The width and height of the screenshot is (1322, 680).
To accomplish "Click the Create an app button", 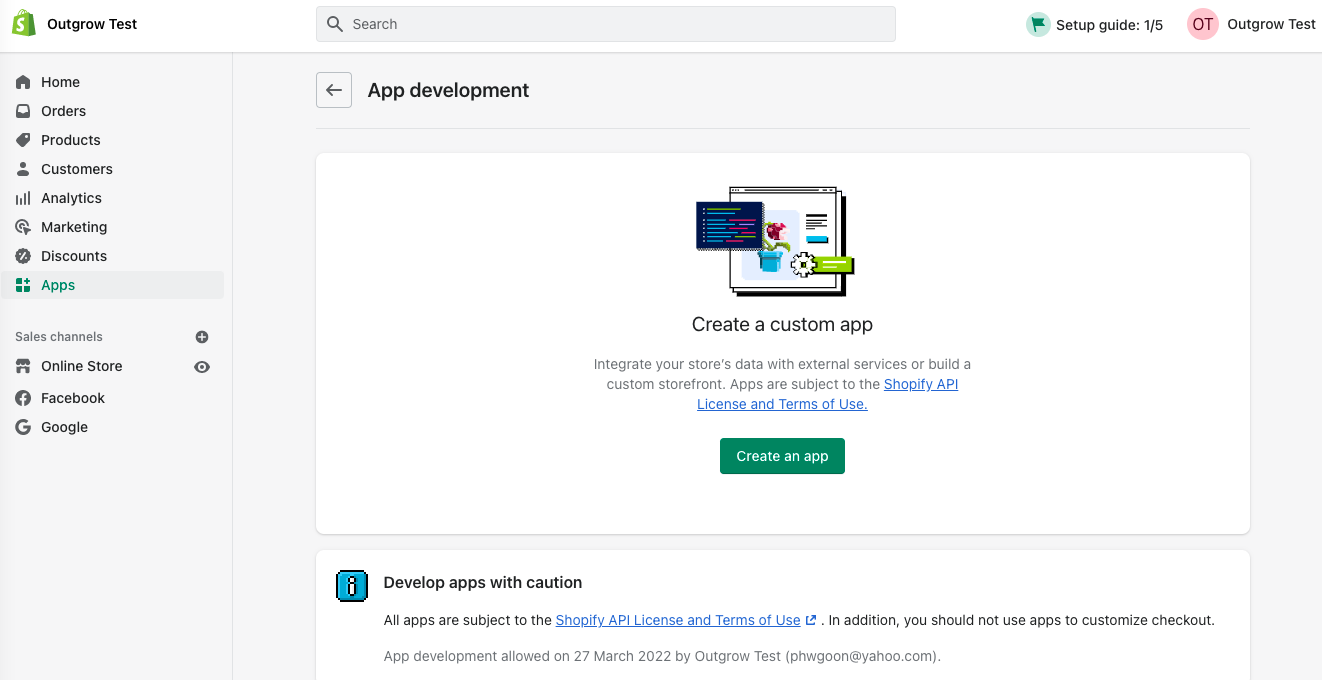I will pyautogui.click(x=782, y=456).
